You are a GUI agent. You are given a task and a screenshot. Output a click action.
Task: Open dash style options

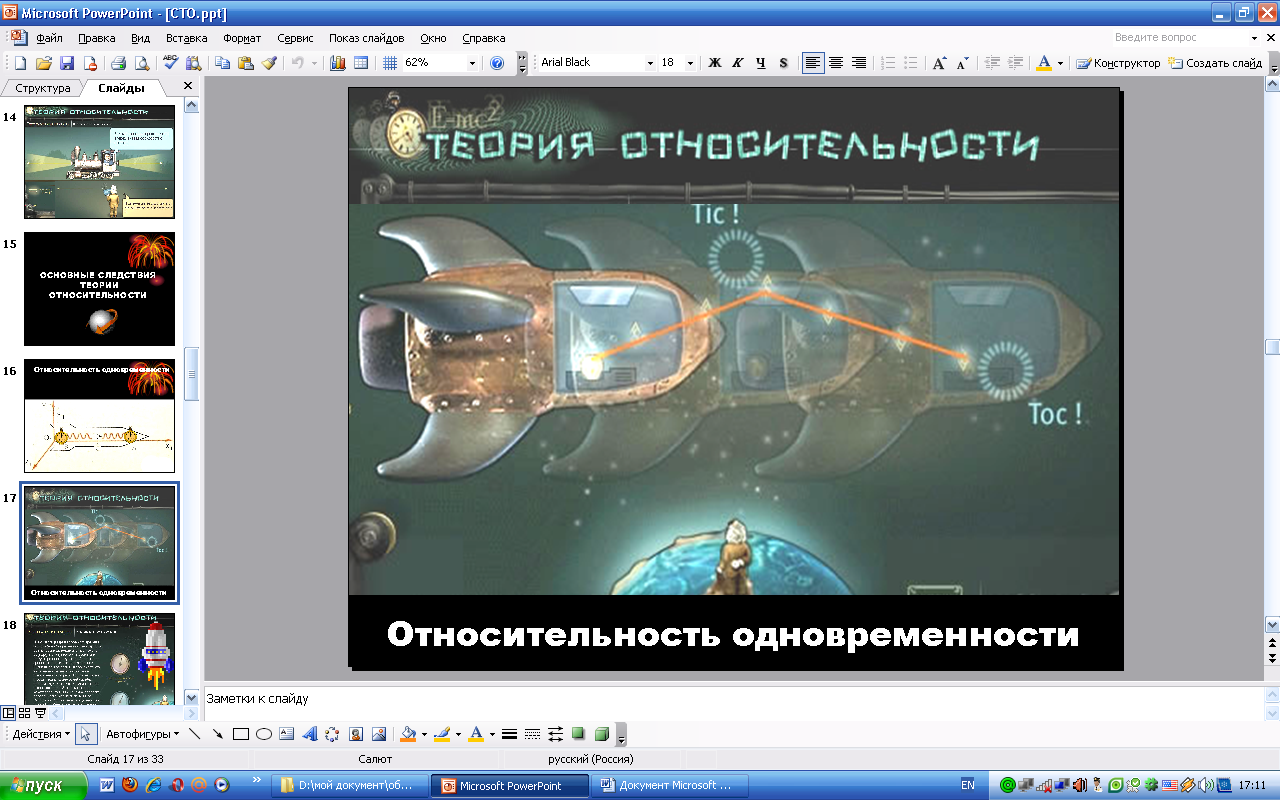point(532,734)
